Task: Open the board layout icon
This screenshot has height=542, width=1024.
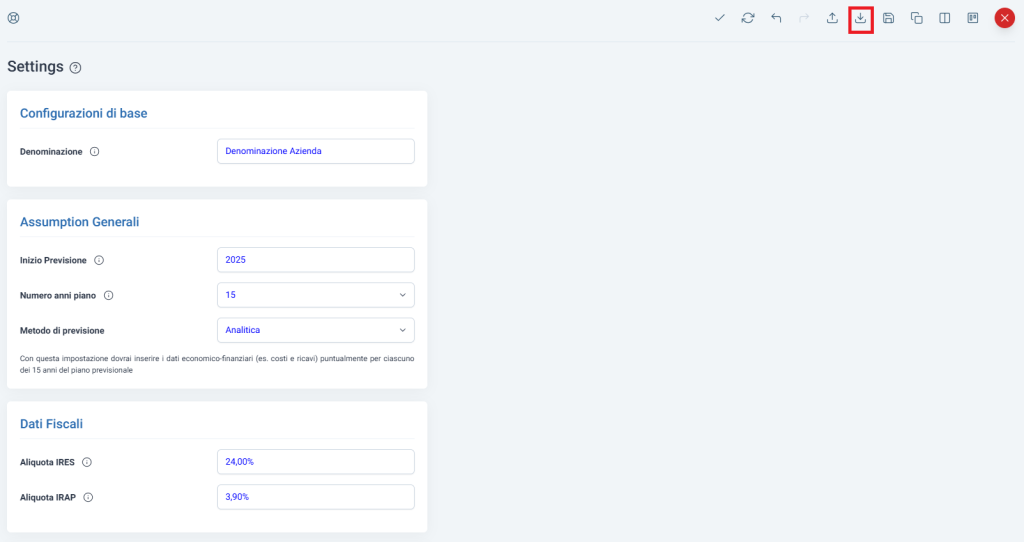Action: (x=972, y=18)
